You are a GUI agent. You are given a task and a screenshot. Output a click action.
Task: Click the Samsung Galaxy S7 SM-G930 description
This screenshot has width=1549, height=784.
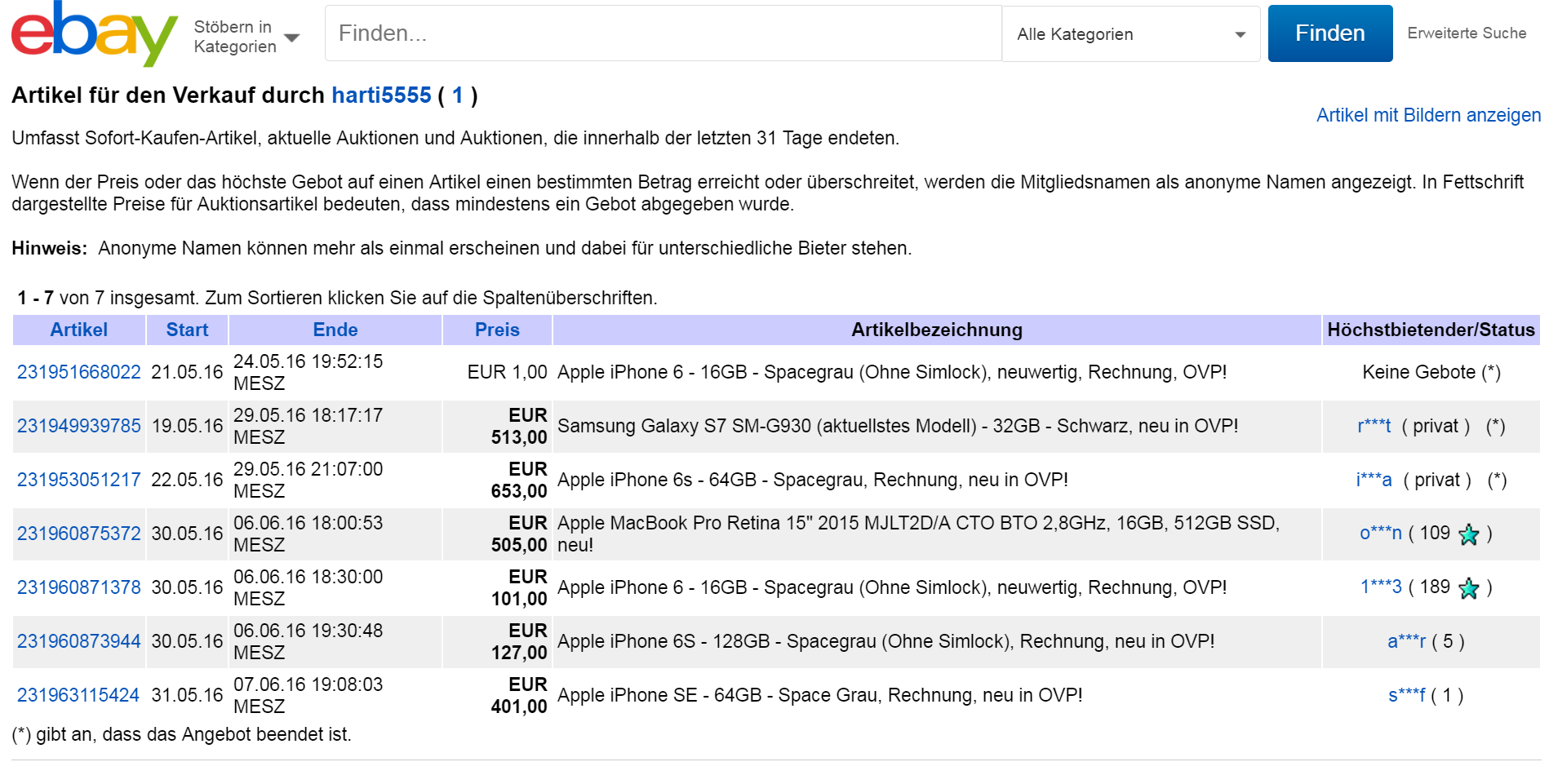coord(898,426)
